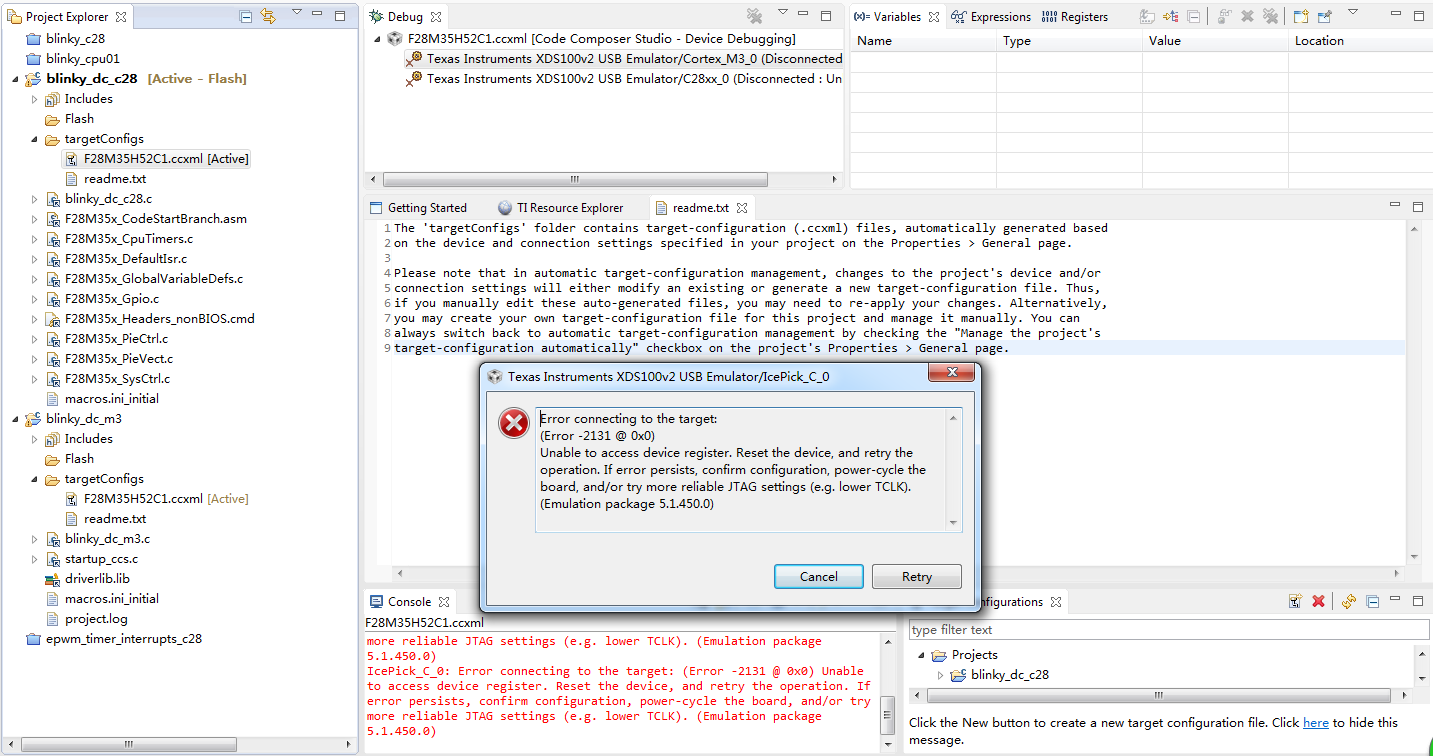
Task: Collapse all entries in Variables view
Action: (x=1193, y=16)
